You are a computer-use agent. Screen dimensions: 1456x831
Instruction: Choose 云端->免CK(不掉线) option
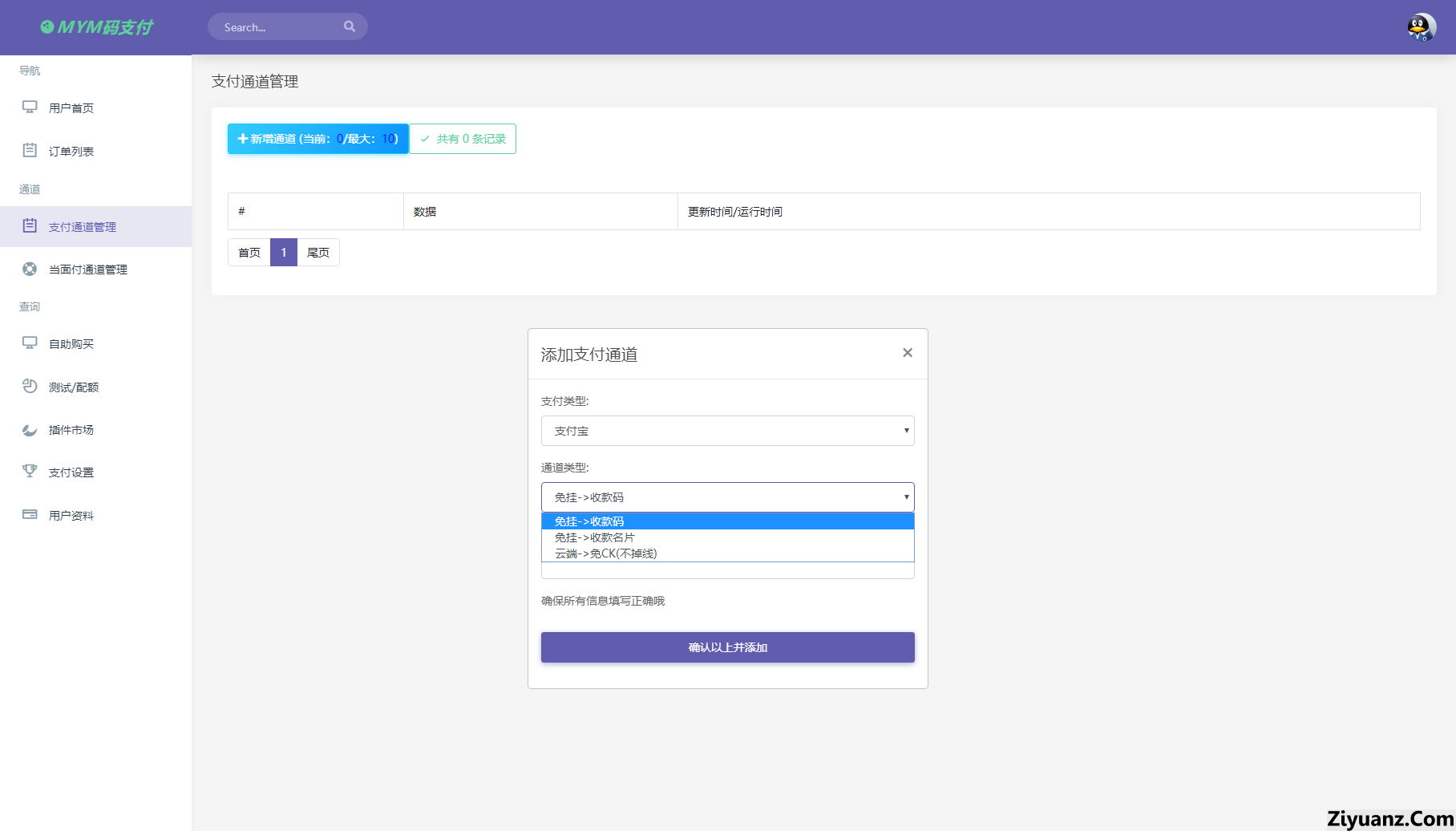(x=728, y=553)
